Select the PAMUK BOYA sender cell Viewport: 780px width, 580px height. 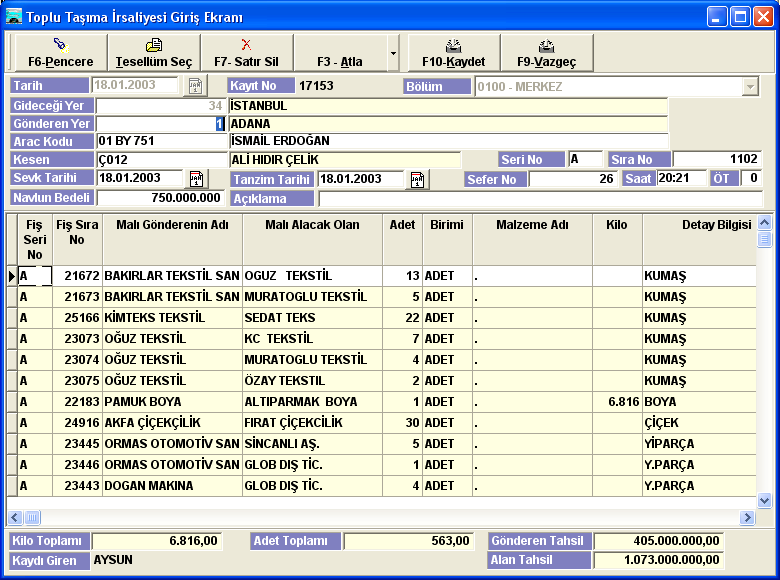click(x=173, y=402)
